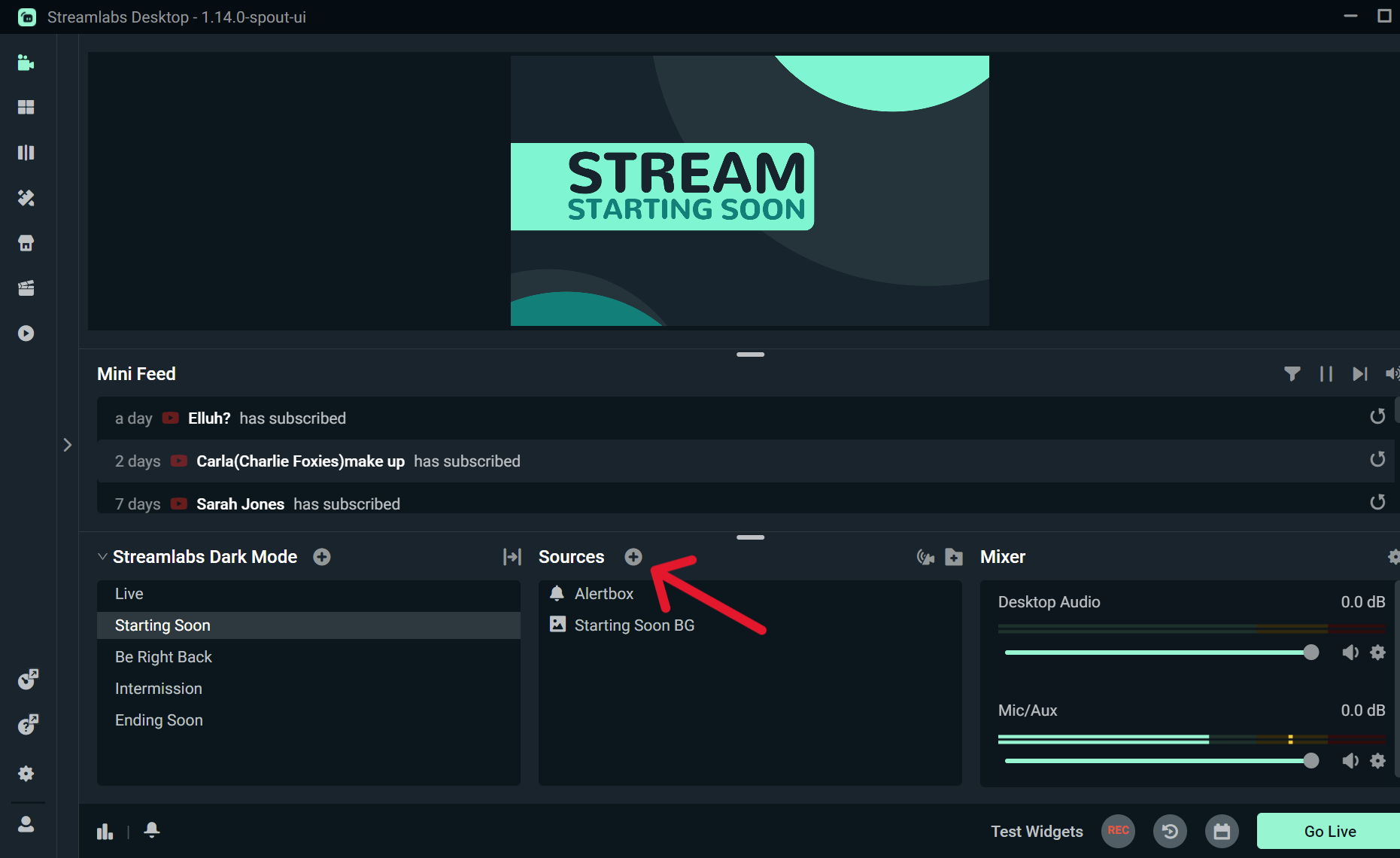Mute Mic/Aux speaker toggle
This screenshot has height=858, width=1400.
click(x=1350, y=761)
